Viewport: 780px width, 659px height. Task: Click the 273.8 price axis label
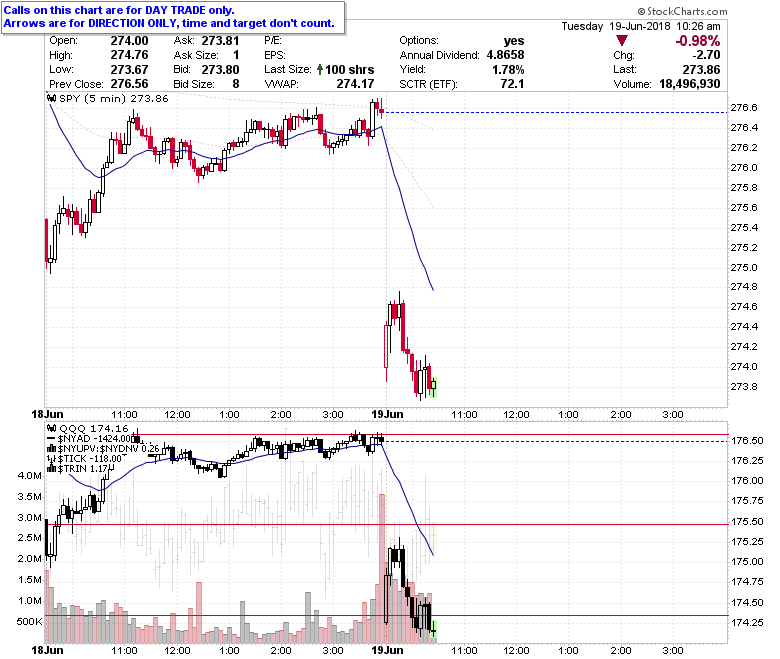point(743,386)
